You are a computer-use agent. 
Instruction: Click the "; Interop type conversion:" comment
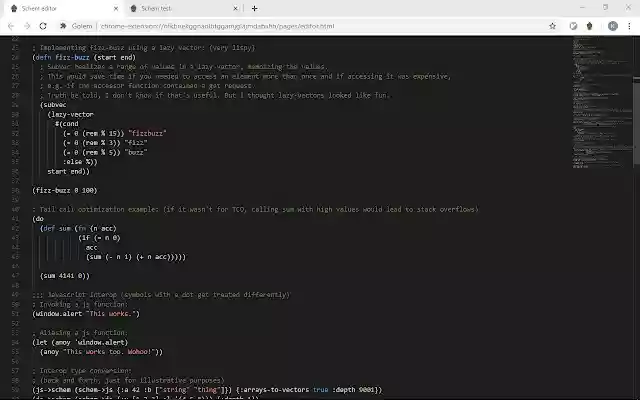point(82,371)
